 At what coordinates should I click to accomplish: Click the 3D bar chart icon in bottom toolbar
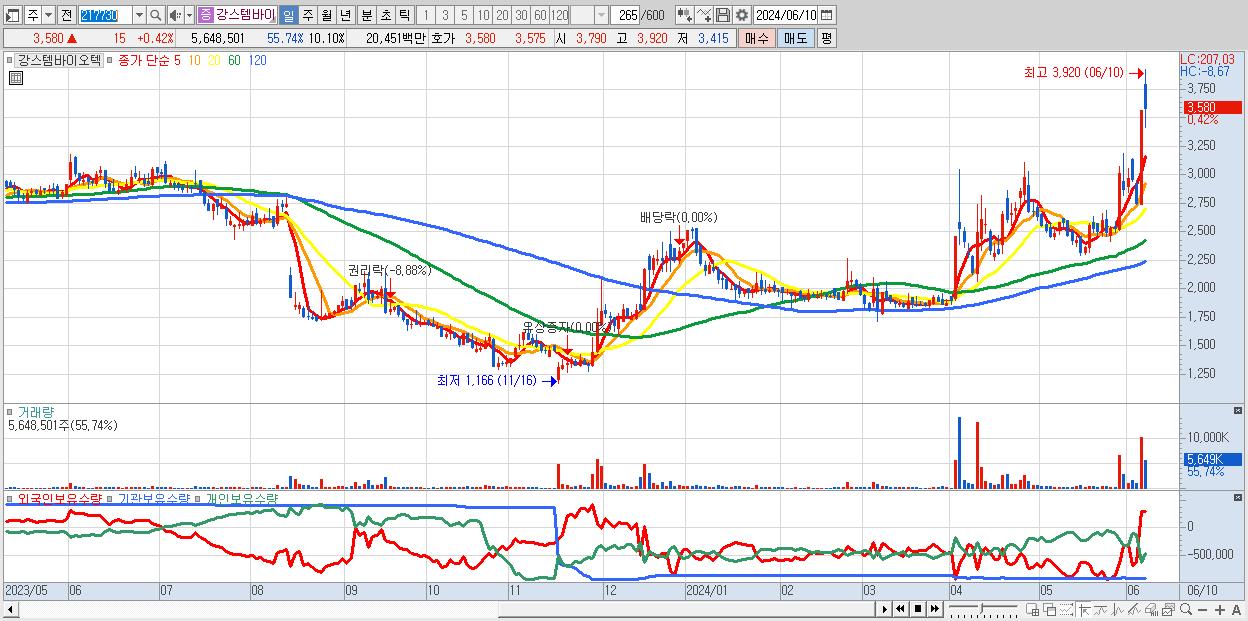click(x=1152, y=609)
